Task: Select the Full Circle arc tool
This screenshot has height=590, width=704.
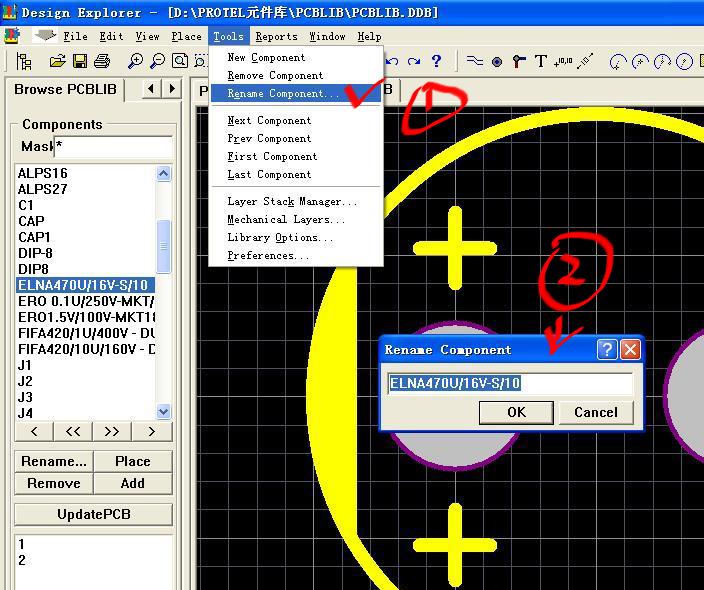Action: [x=684, y=62]
